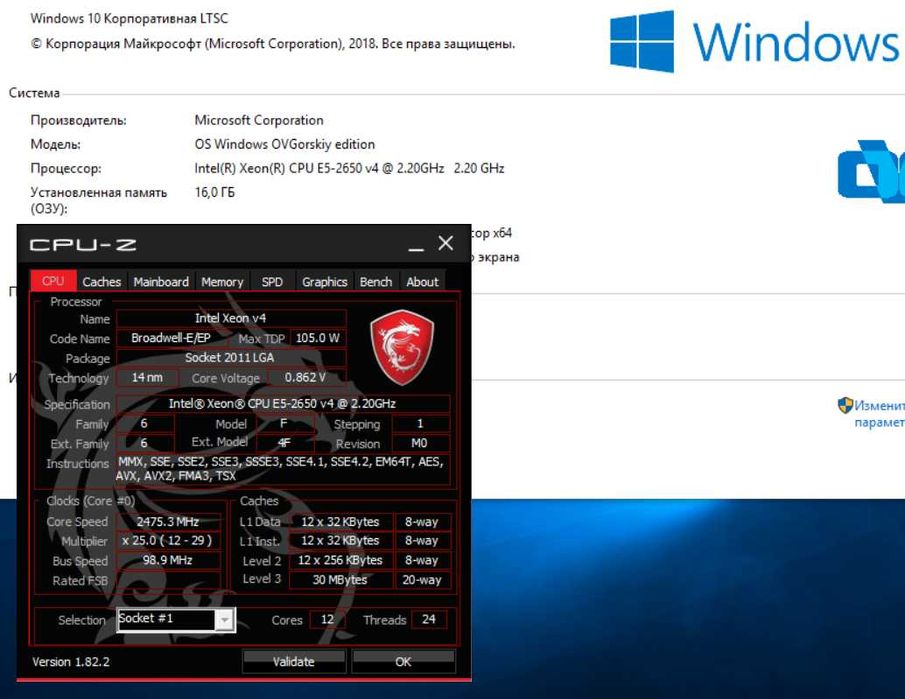Open the CPU tab in CPU-Z
This screenshot has height=699, width=905.
(53, 281)
